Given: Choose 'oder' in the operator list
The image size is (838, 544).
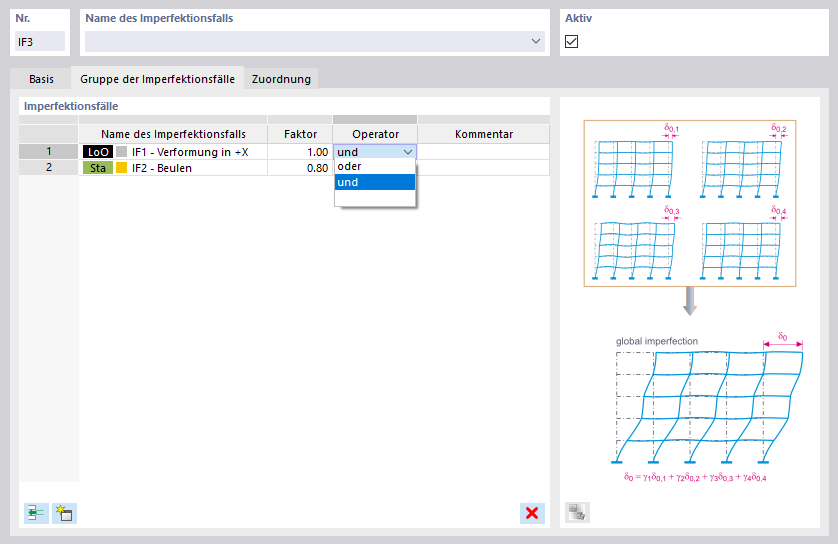Looking at the screenshot, I should coord(375,166).
